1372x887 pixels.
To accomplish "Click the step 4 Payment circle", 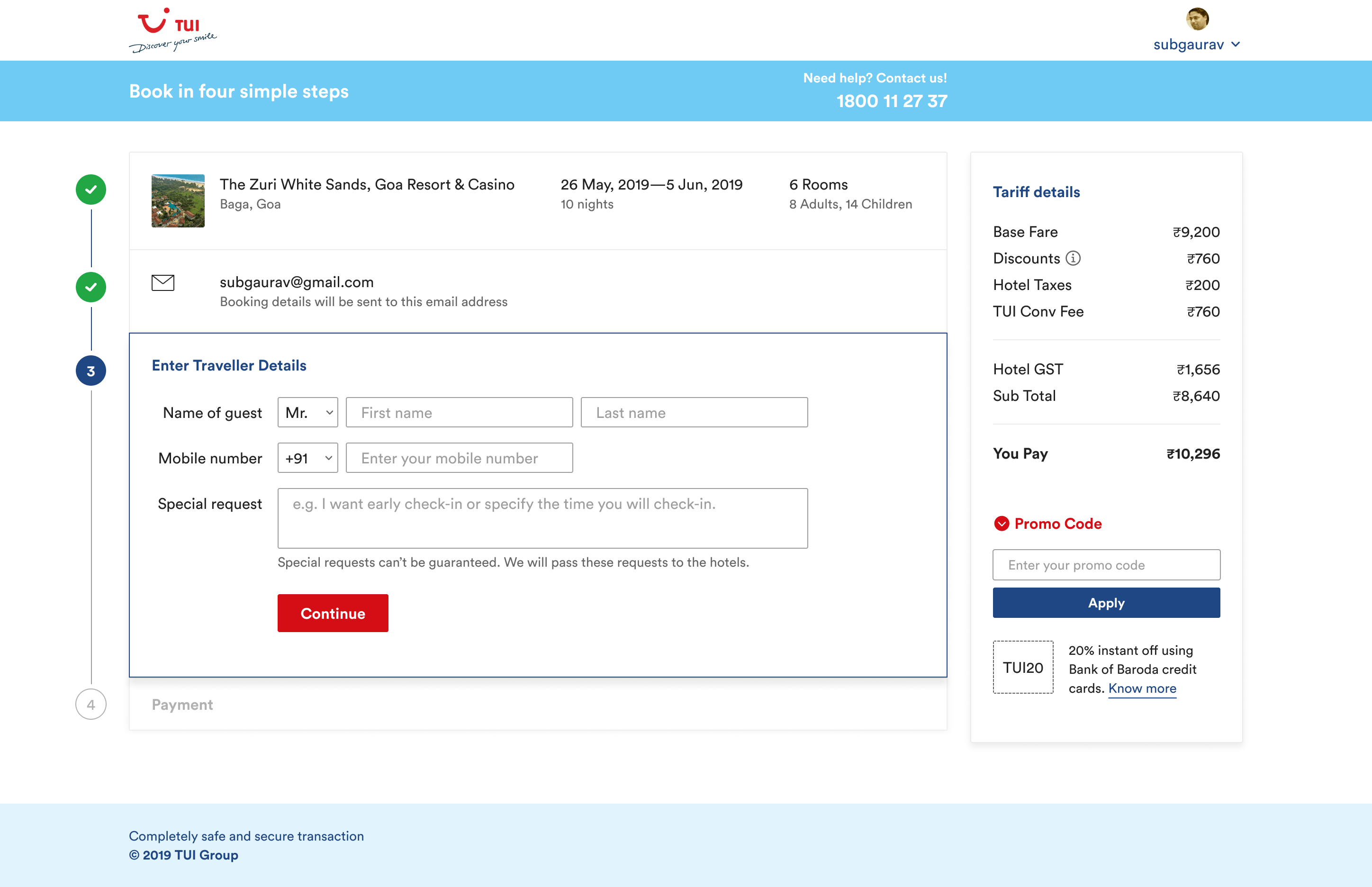I will [x=91, y=704].
